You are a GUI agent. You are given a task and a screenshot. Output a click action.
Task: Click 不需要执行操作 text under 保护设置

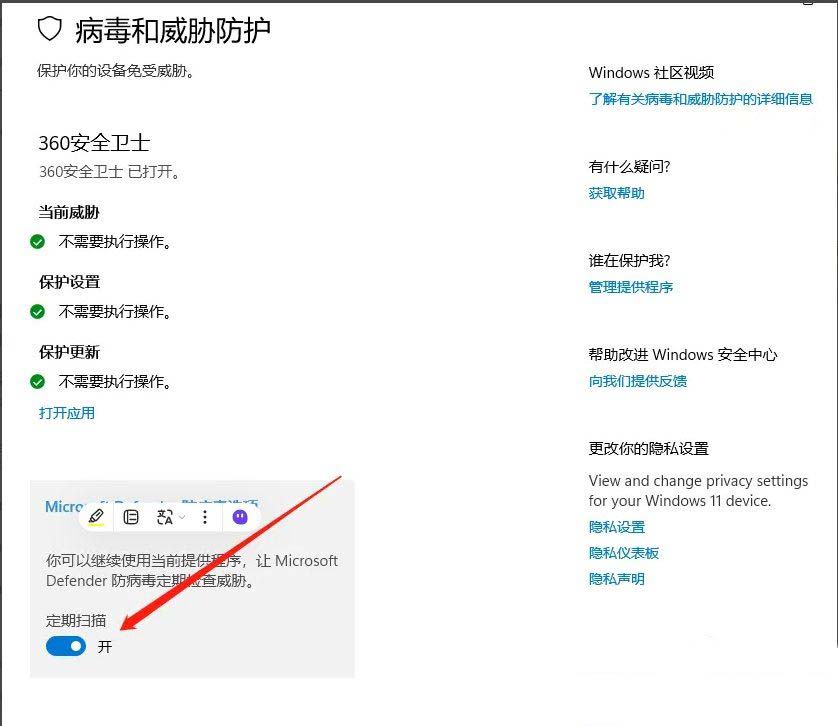click(x=115, y=312)
